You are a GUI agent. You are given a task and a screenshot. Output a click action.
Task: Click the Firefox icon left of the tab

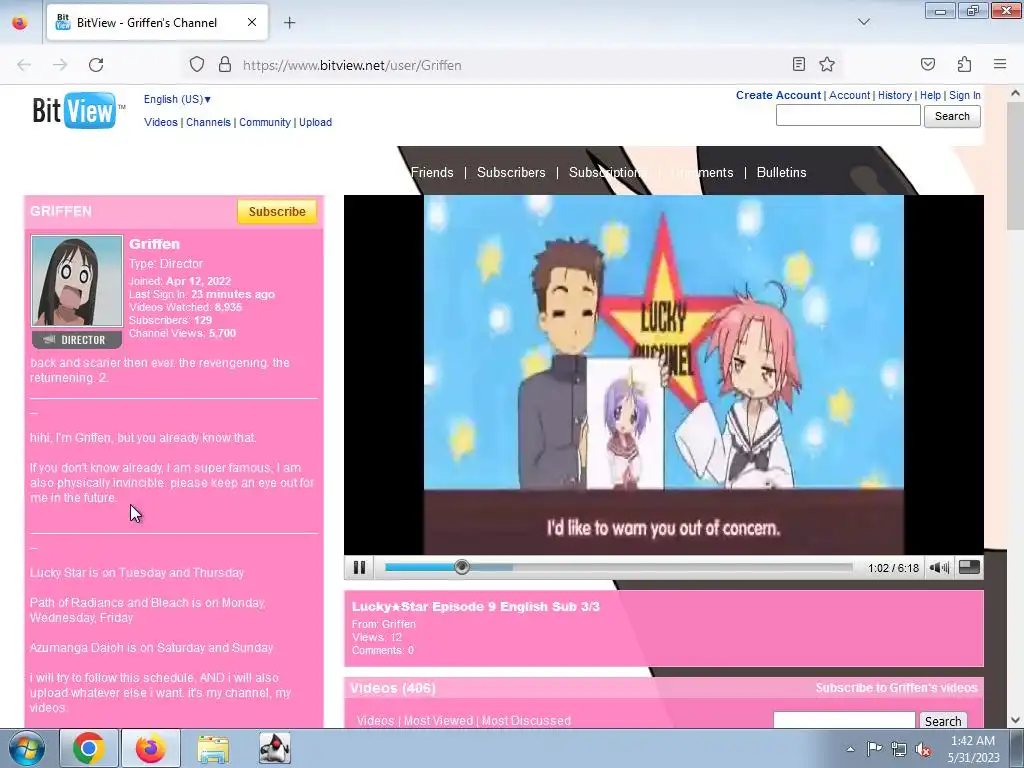coord(20,22)
